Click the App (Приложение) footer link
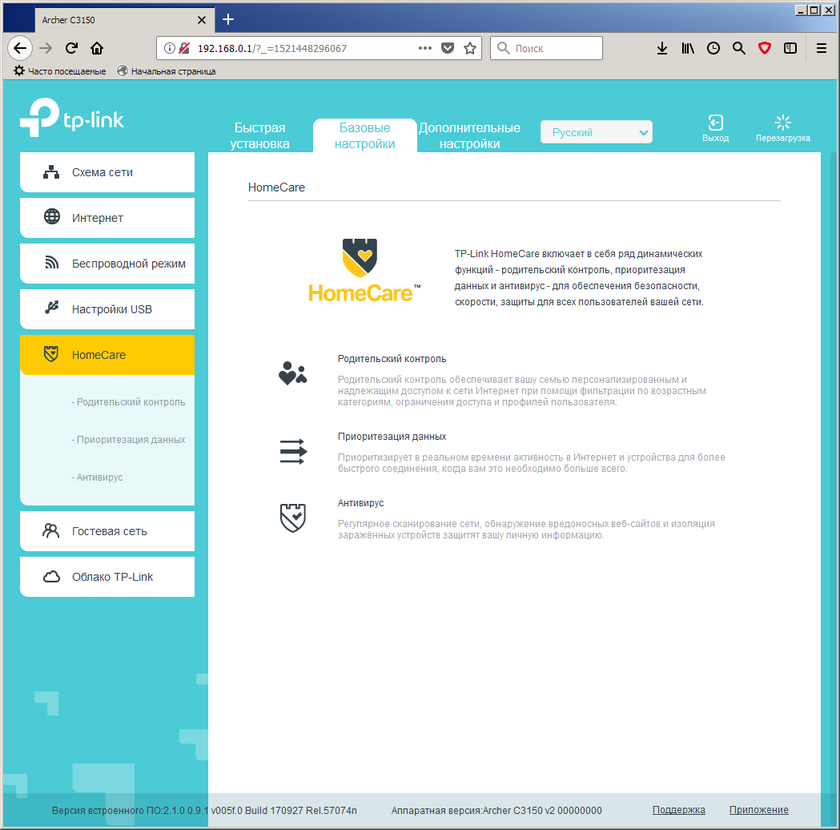 click(x=758, y=810)
